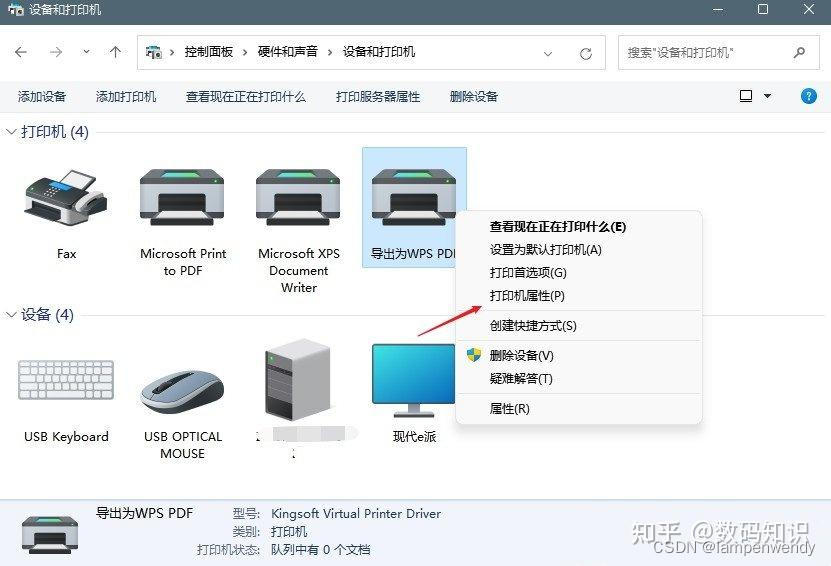Navigate to 硬件和声音 breadcrumb
Image resolution: width=831 pixels, height=566 pixels.
(288, 52)
